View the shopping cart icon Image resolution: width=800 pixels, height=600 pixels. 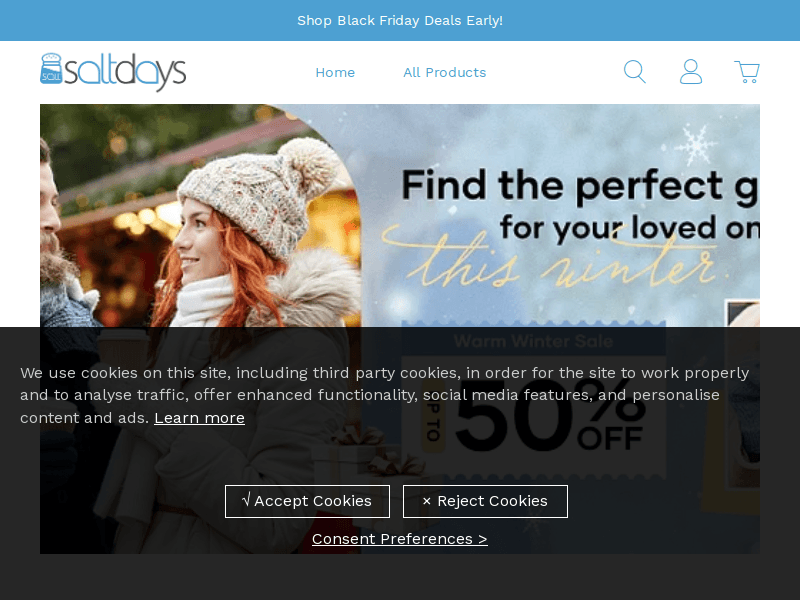tap(747, 72)
